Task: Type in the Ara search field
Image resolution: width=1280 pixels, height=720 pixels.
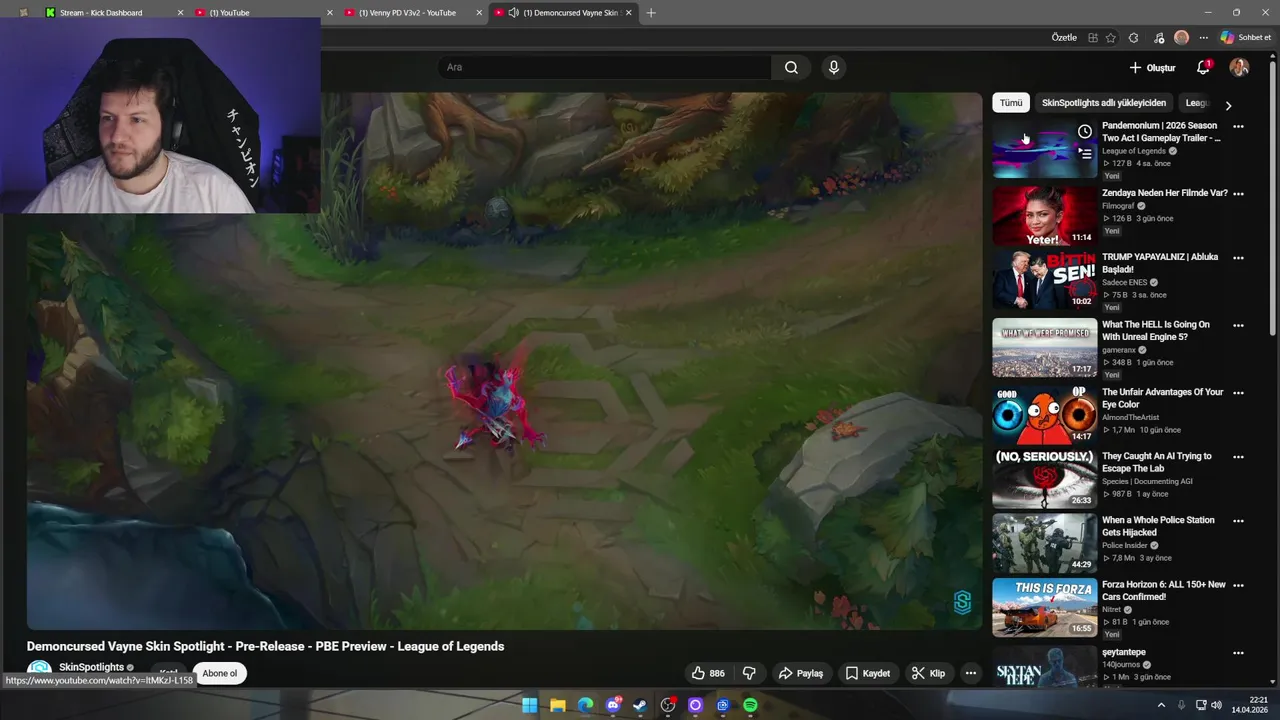Action: (604, 67)
